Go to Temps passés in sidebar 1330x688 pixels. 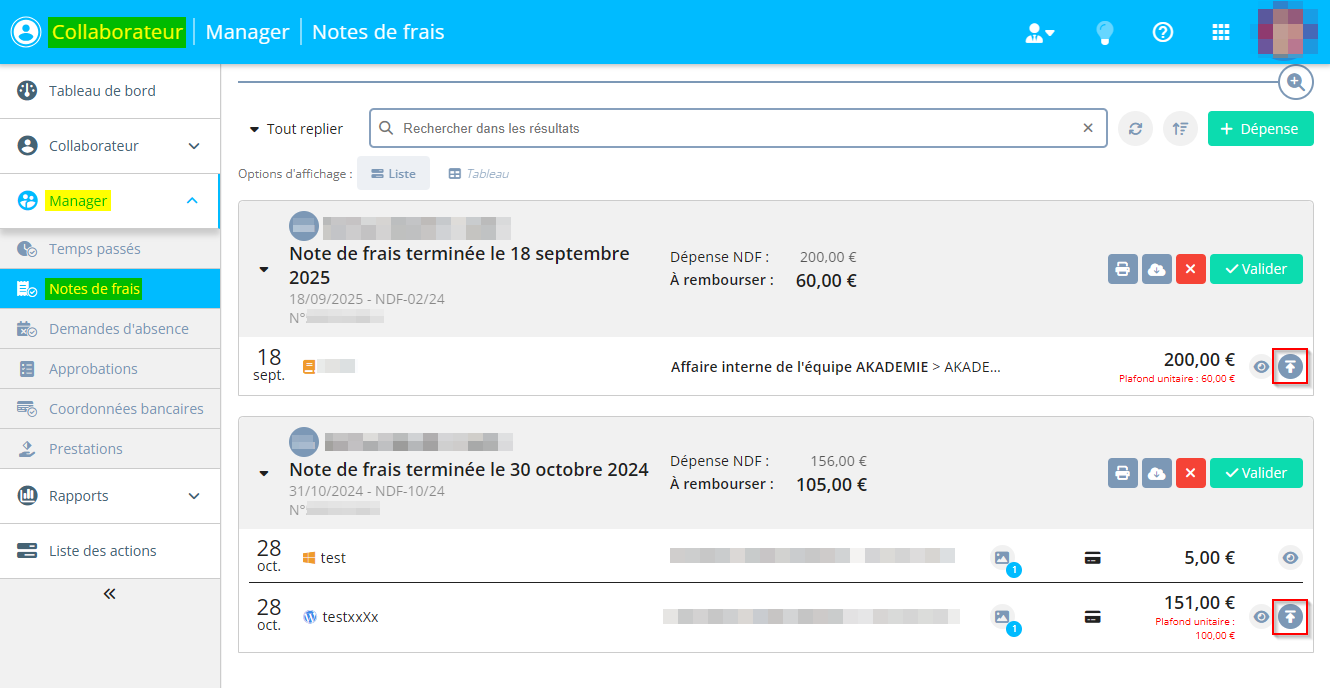pos(94,249)
